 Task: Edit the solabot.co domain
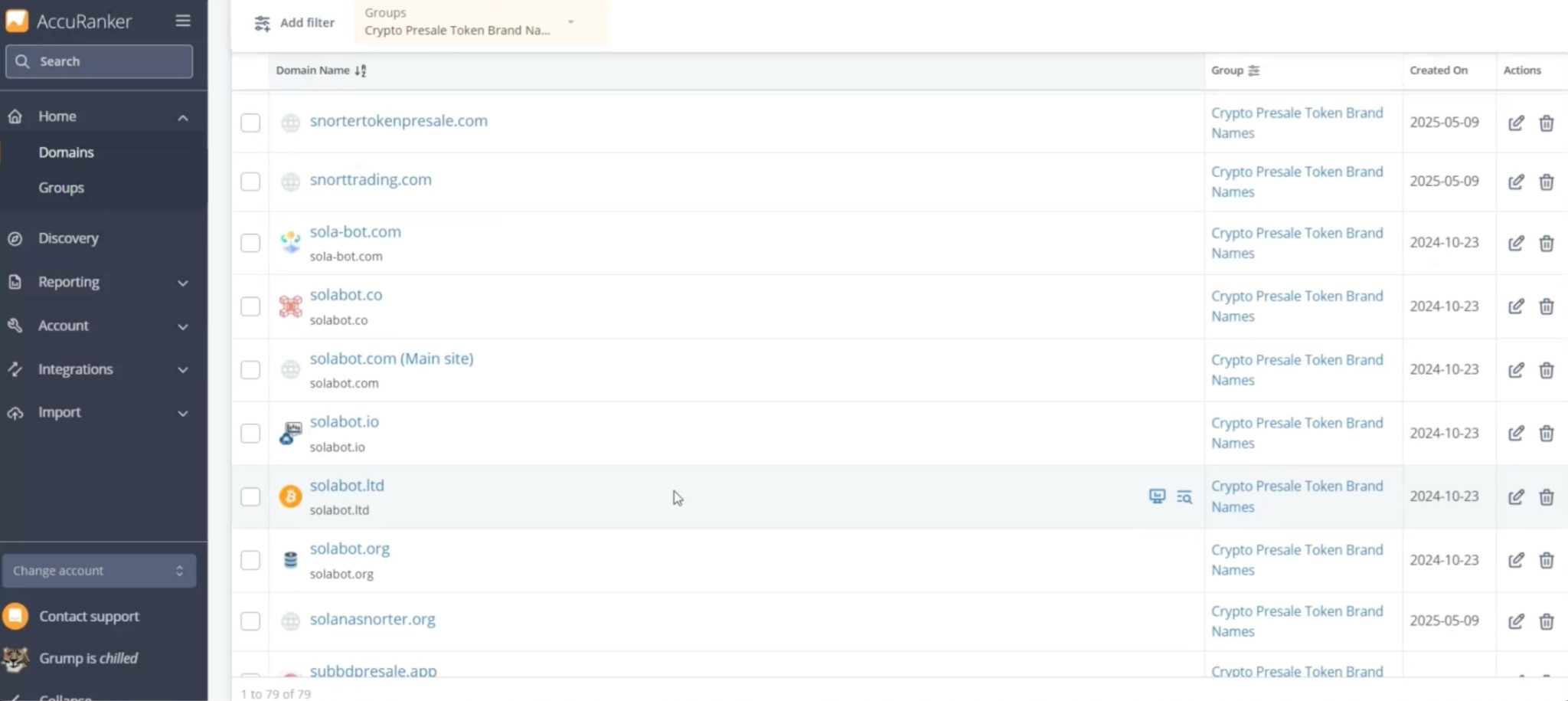1516,306
